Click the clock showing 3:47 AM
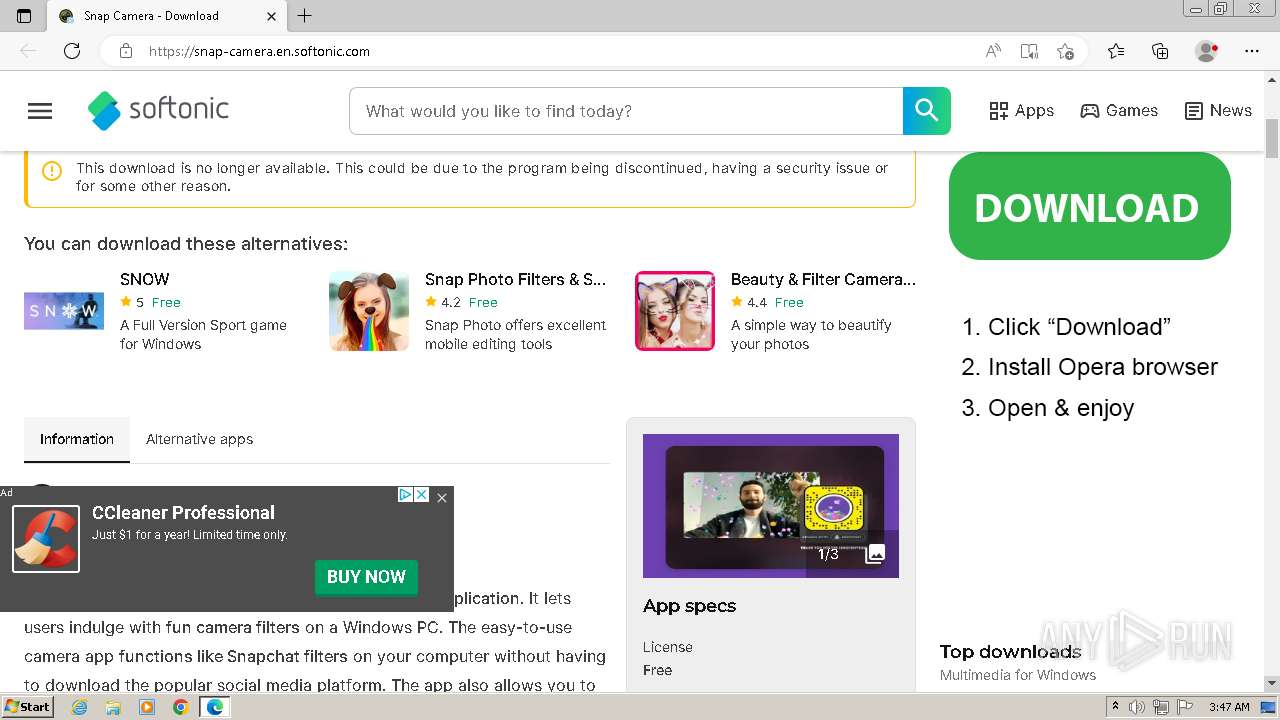This screenshot has height=720, width=1280. click(x=1229, y=707)
